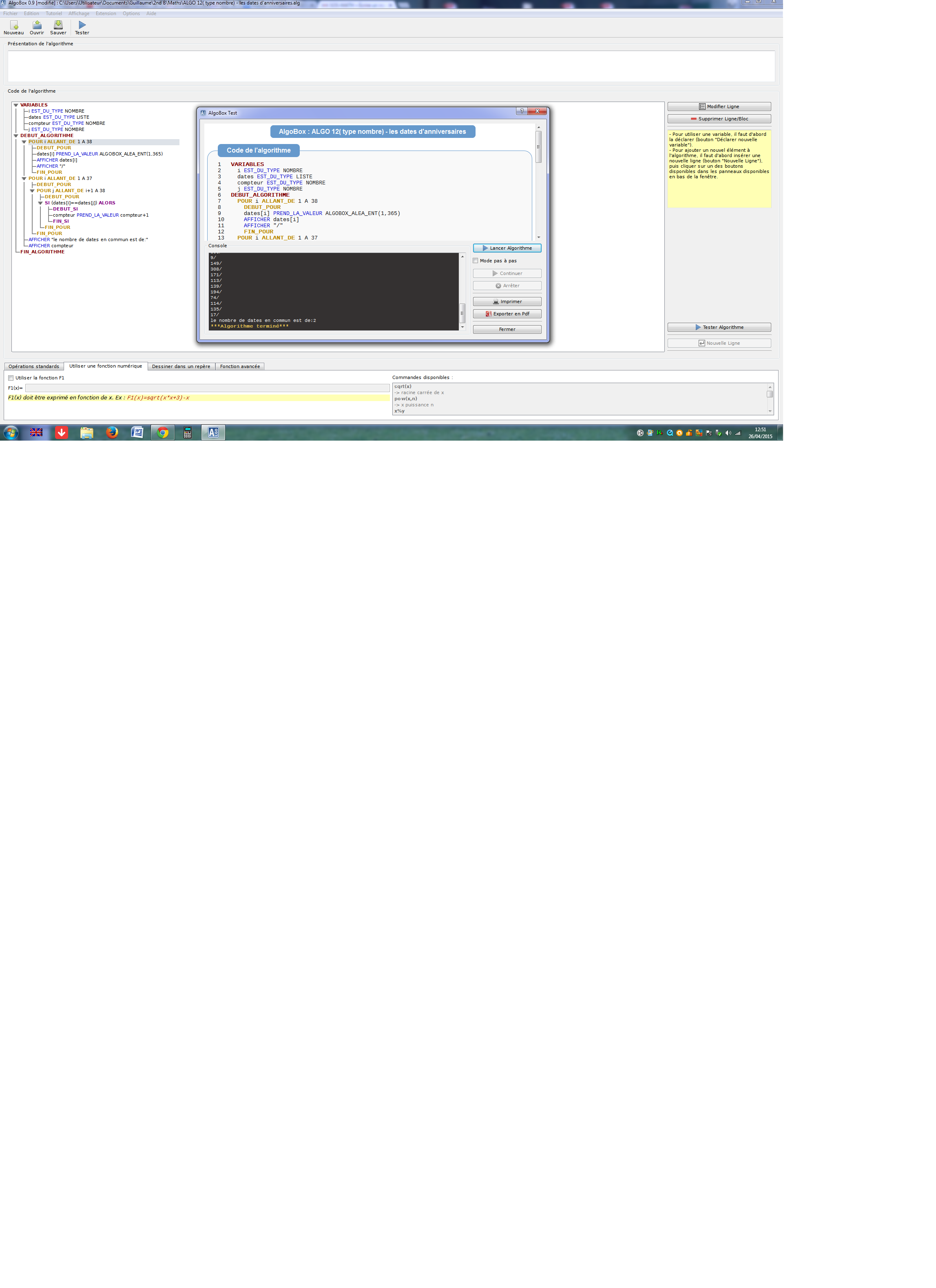This screenshot has width=936, height=1288.
Task: Collapse the DEBUT_ALGORITHME tree node
Action: click(16, 136)
